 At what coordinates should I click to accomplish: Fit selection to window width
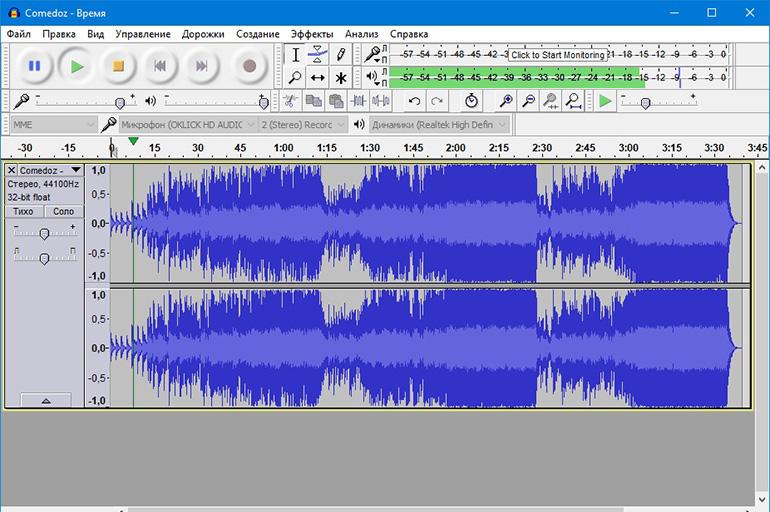(x=550, y=101)
